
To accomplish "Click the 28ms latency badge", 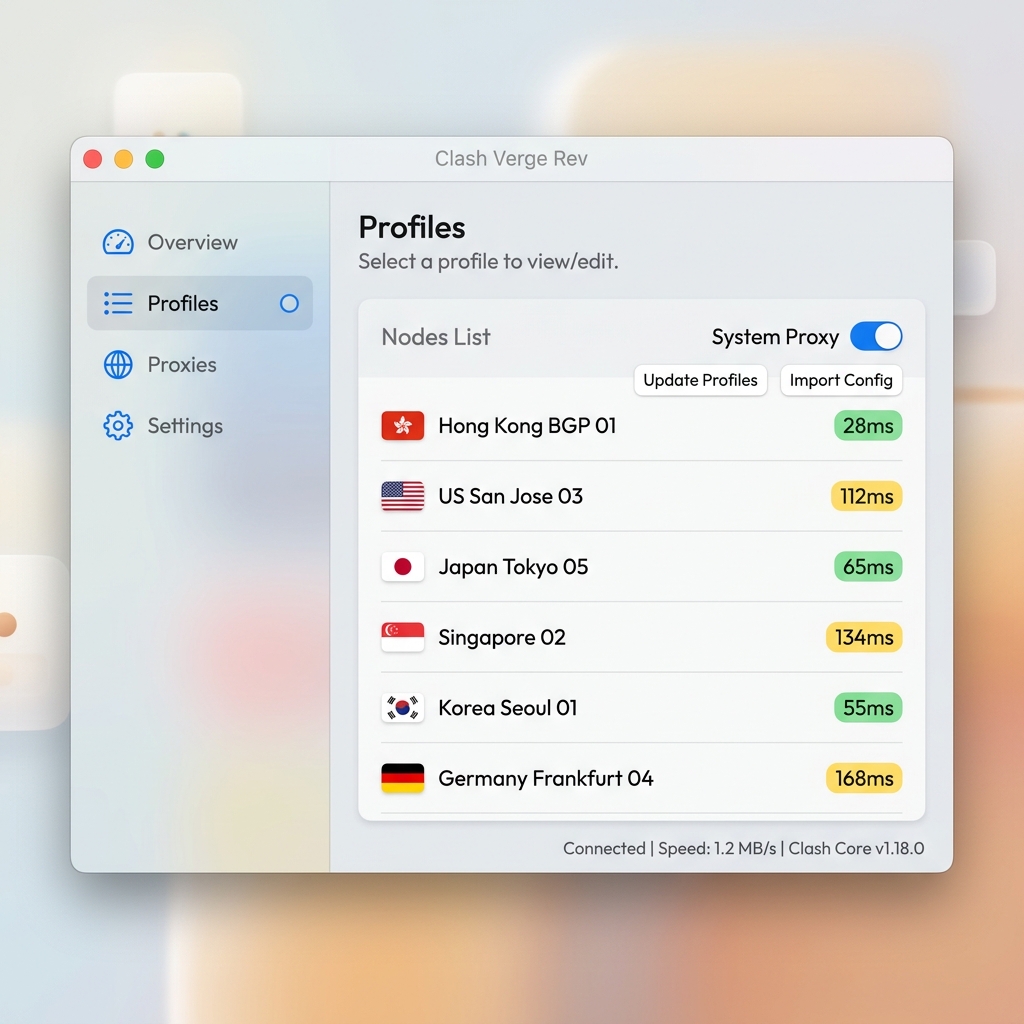I will 868,426.
